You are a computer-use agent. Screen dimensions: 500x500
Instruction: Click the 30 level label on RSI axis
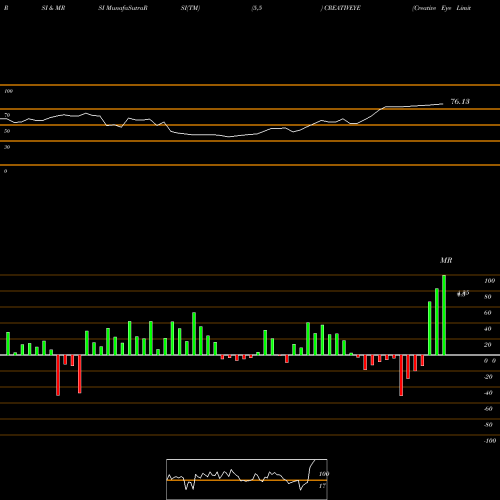coord(7,147)
